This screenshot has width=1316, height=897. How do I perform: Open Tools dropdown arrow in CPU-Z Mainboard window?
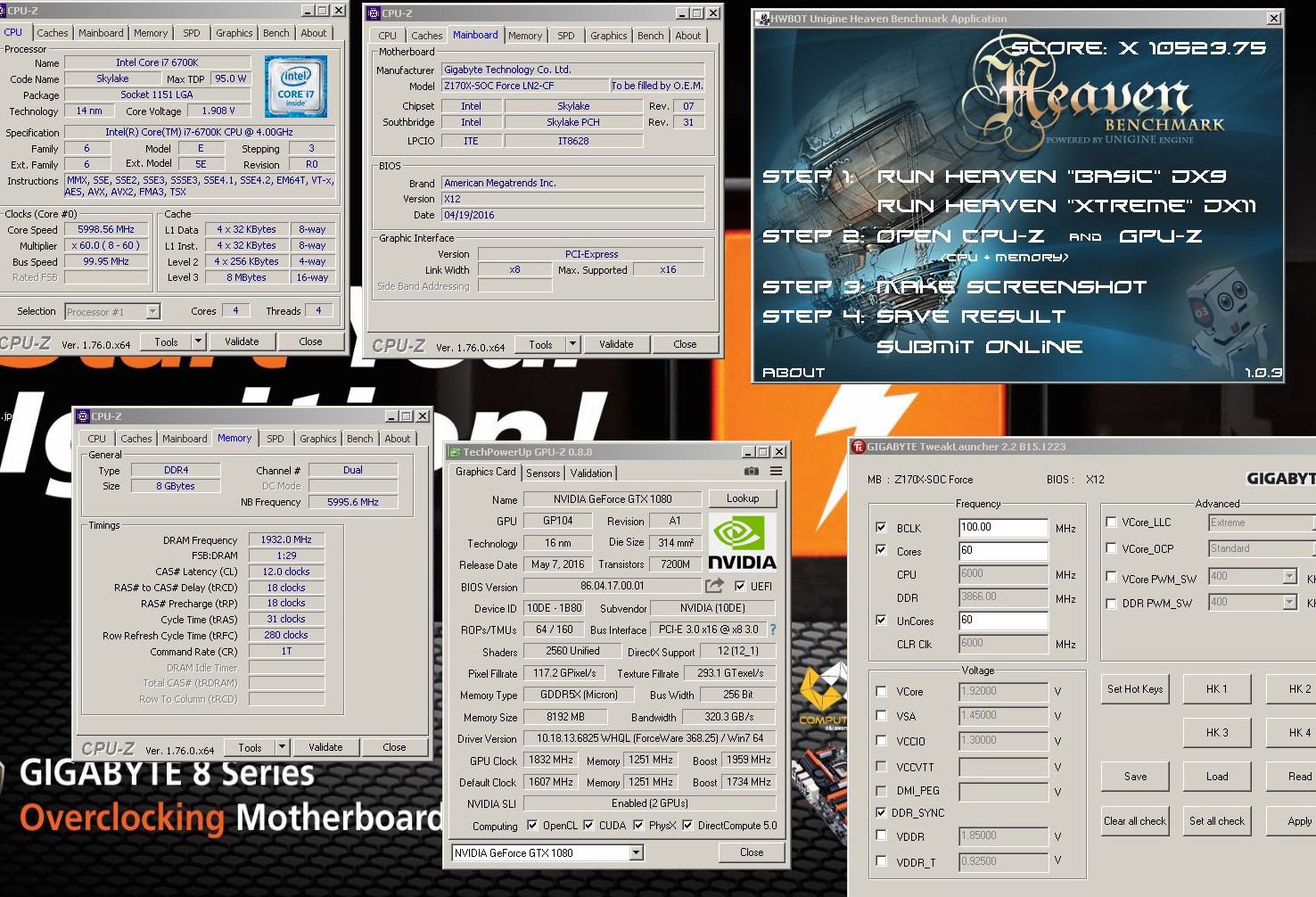tap(572, 344)
